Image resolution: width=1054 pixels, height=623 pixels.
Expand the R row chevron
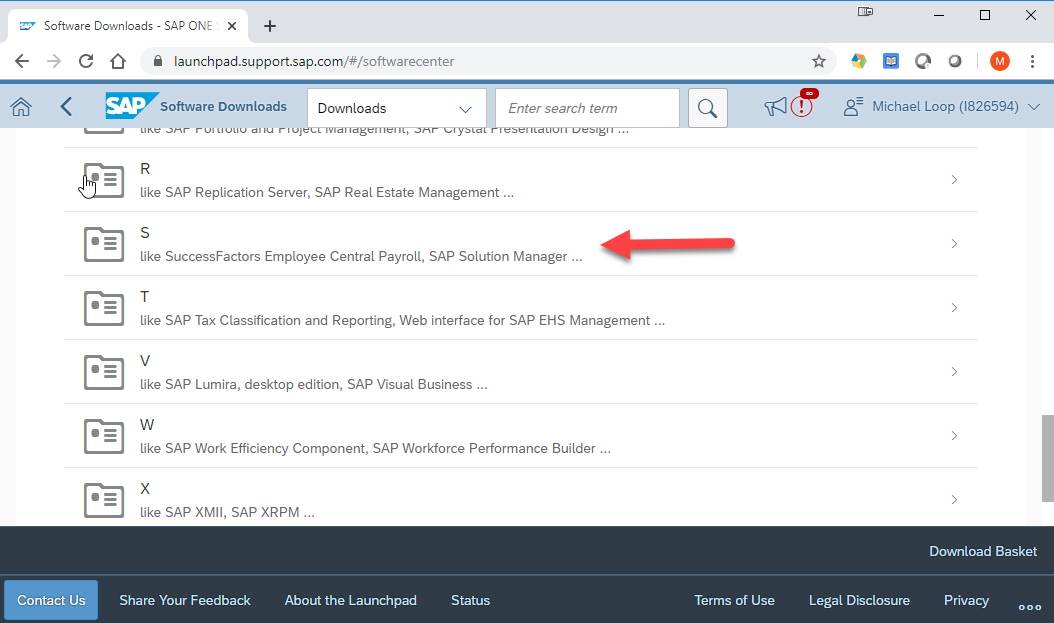pyautogui.click(x=955, y=179)
